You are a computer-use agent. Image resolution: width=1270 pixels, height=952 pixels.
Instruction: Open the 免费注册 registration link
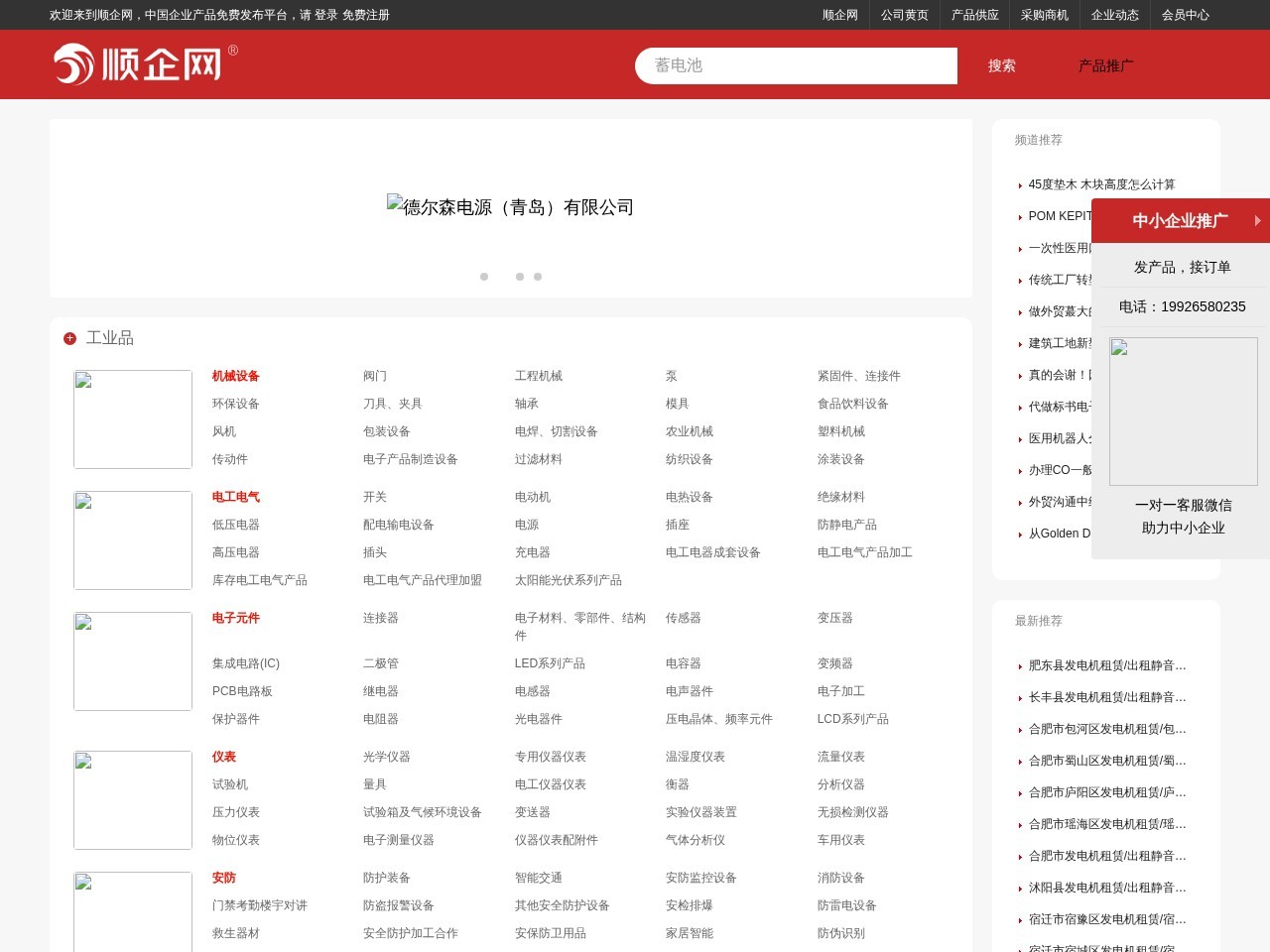(x=366, y=16)
